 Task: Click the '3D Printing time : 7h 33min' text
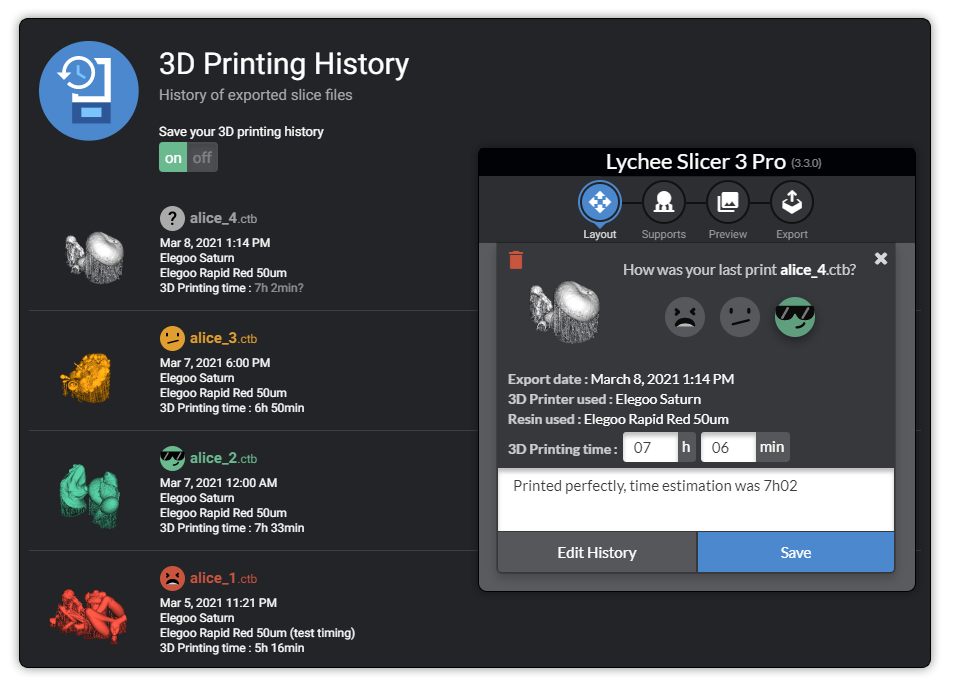232,528
